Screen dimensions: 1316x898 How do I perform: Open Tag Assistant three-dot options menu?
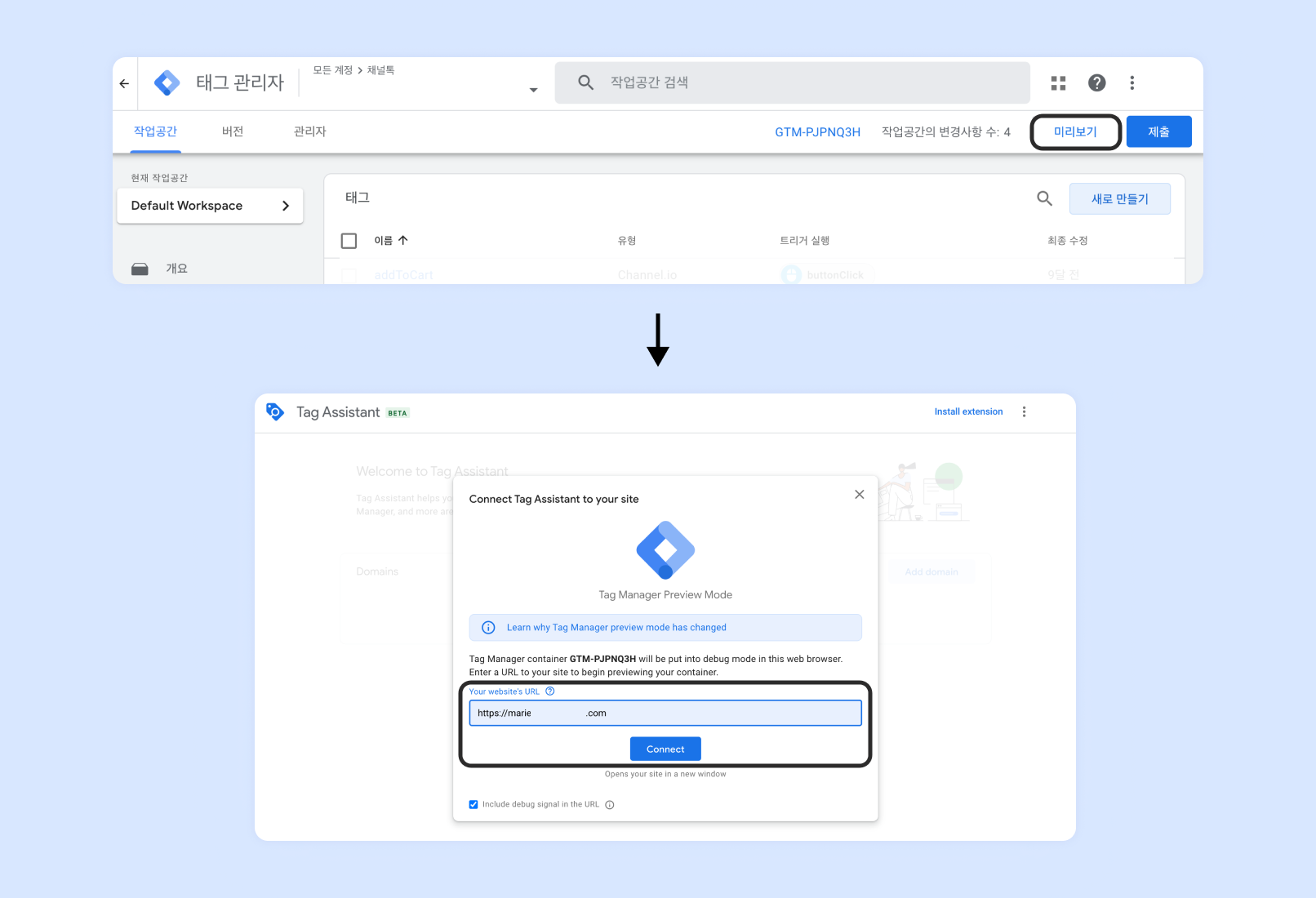click(1024, 411)
